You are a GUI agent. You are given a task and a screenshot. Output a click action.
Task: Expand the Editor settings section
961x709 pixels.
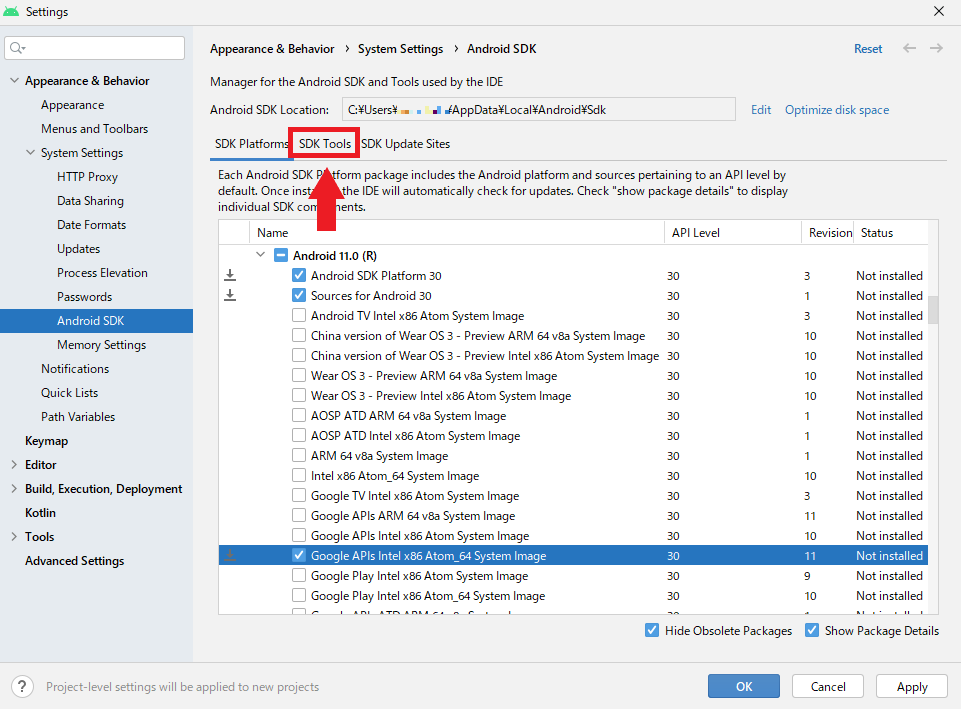[14, 464]
